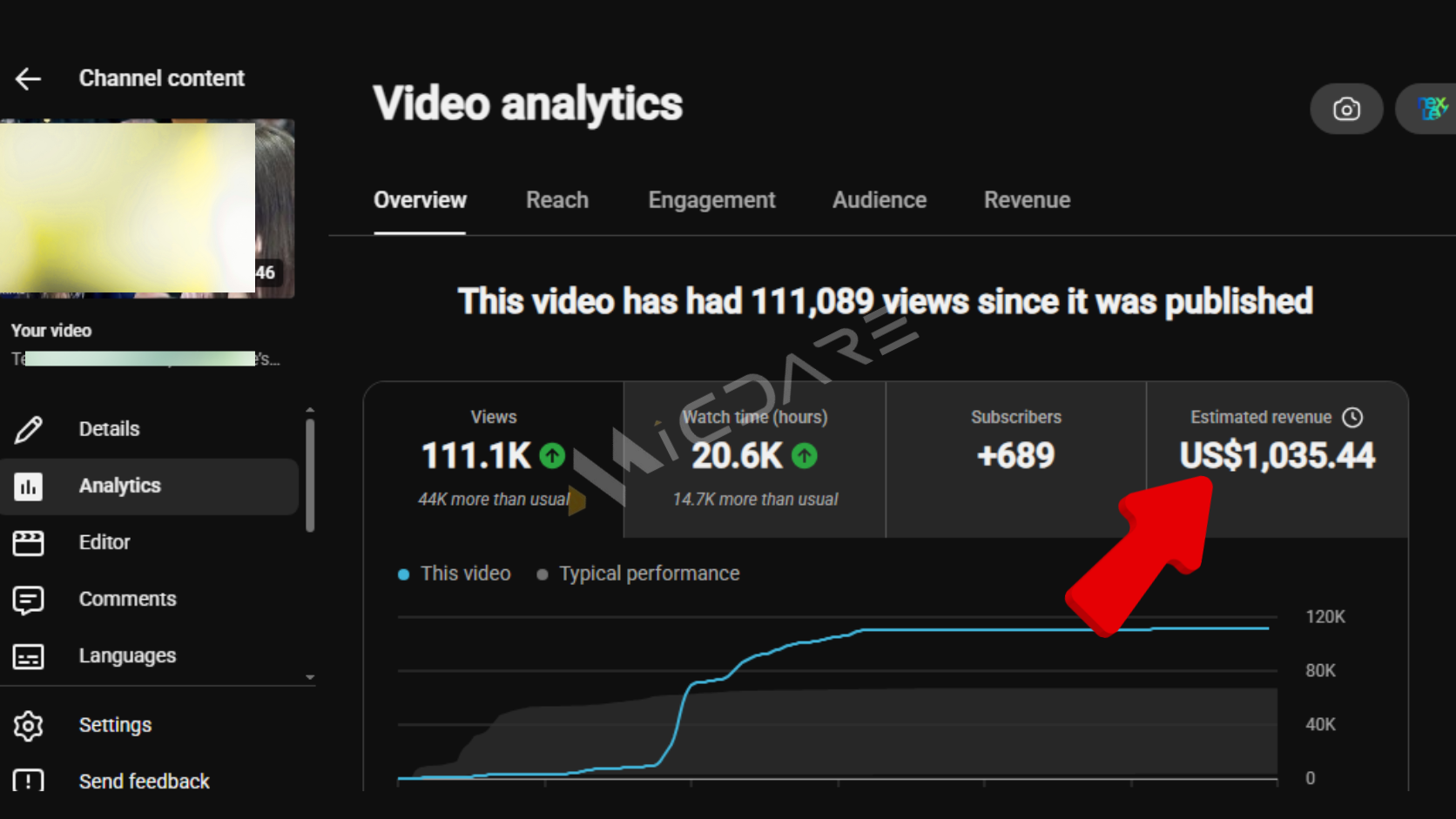This screenshot has width=1456, height=819.
Task: Select the Subscribers metric card
Action: pos(1016,460)
